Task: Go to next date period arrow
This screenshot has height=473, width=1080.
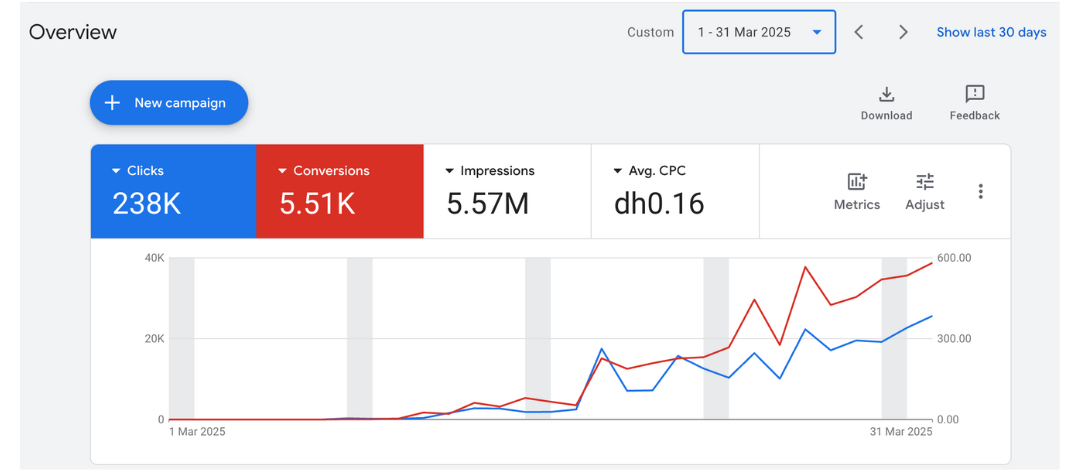Action: pyautogui.click(x=903, y=32)
